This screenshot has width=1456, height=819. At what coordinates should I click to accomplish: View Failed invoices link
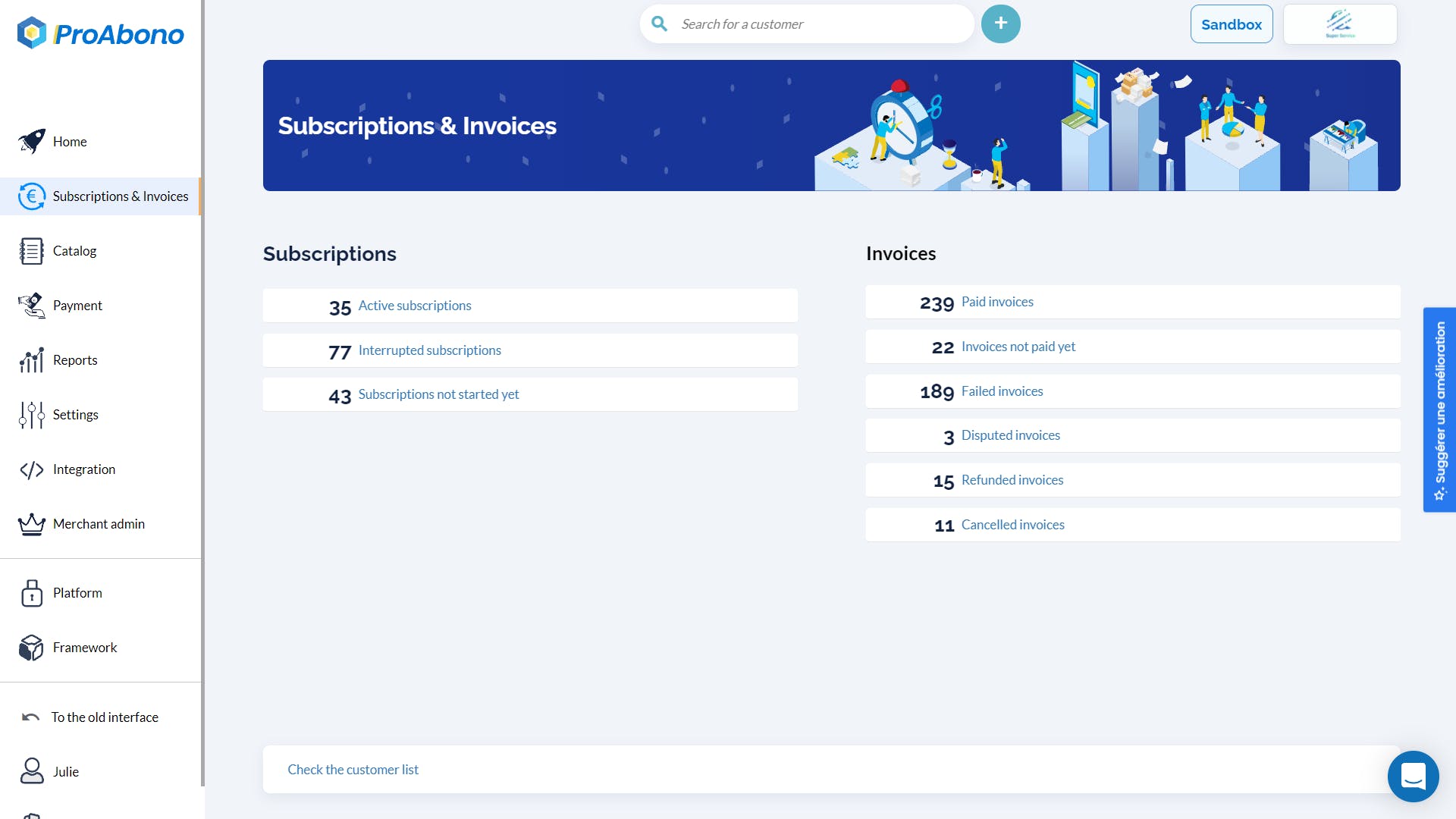click(1002, 391)
